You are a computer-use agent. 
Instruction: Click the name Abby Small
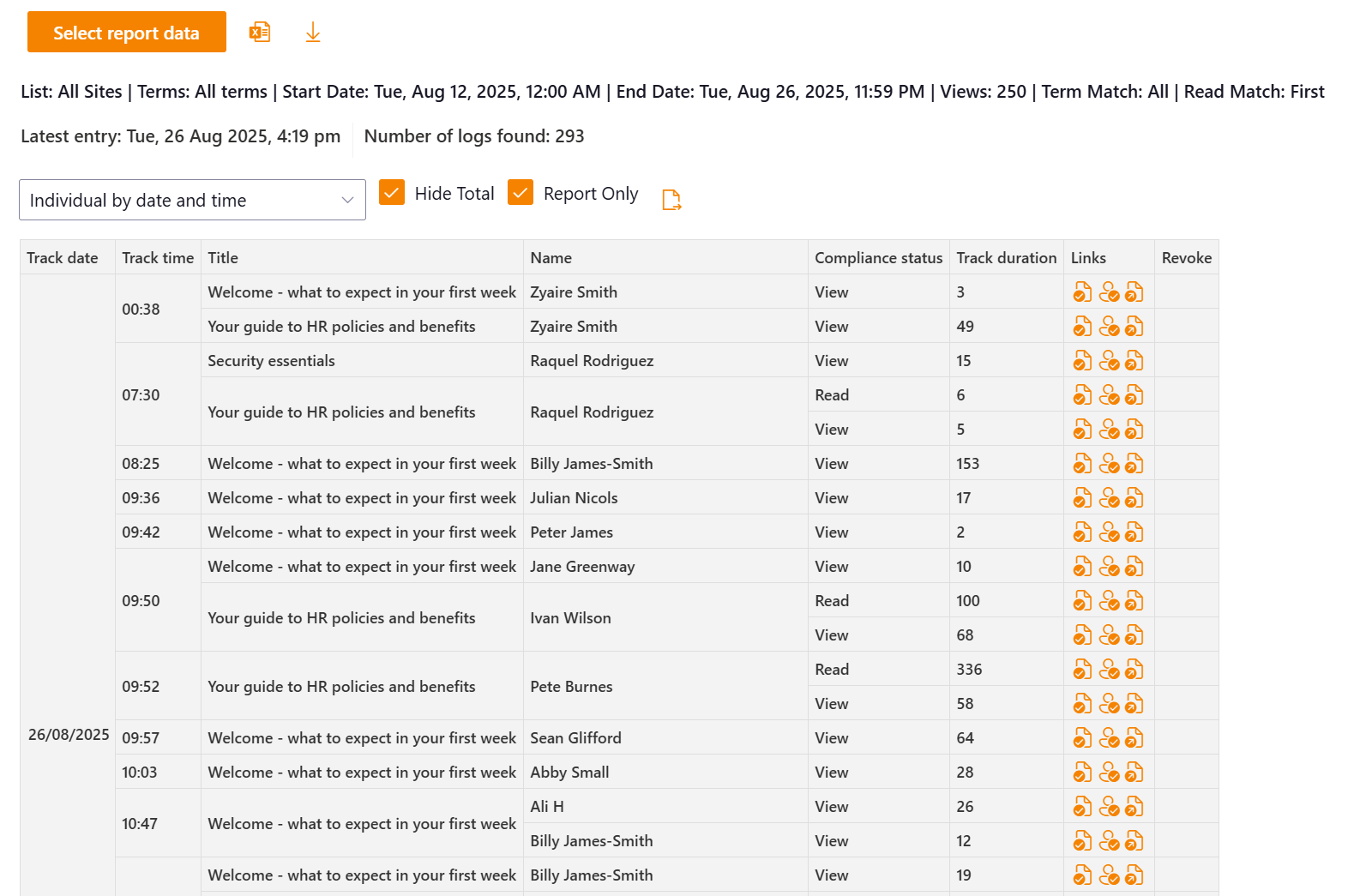[569, 773]
